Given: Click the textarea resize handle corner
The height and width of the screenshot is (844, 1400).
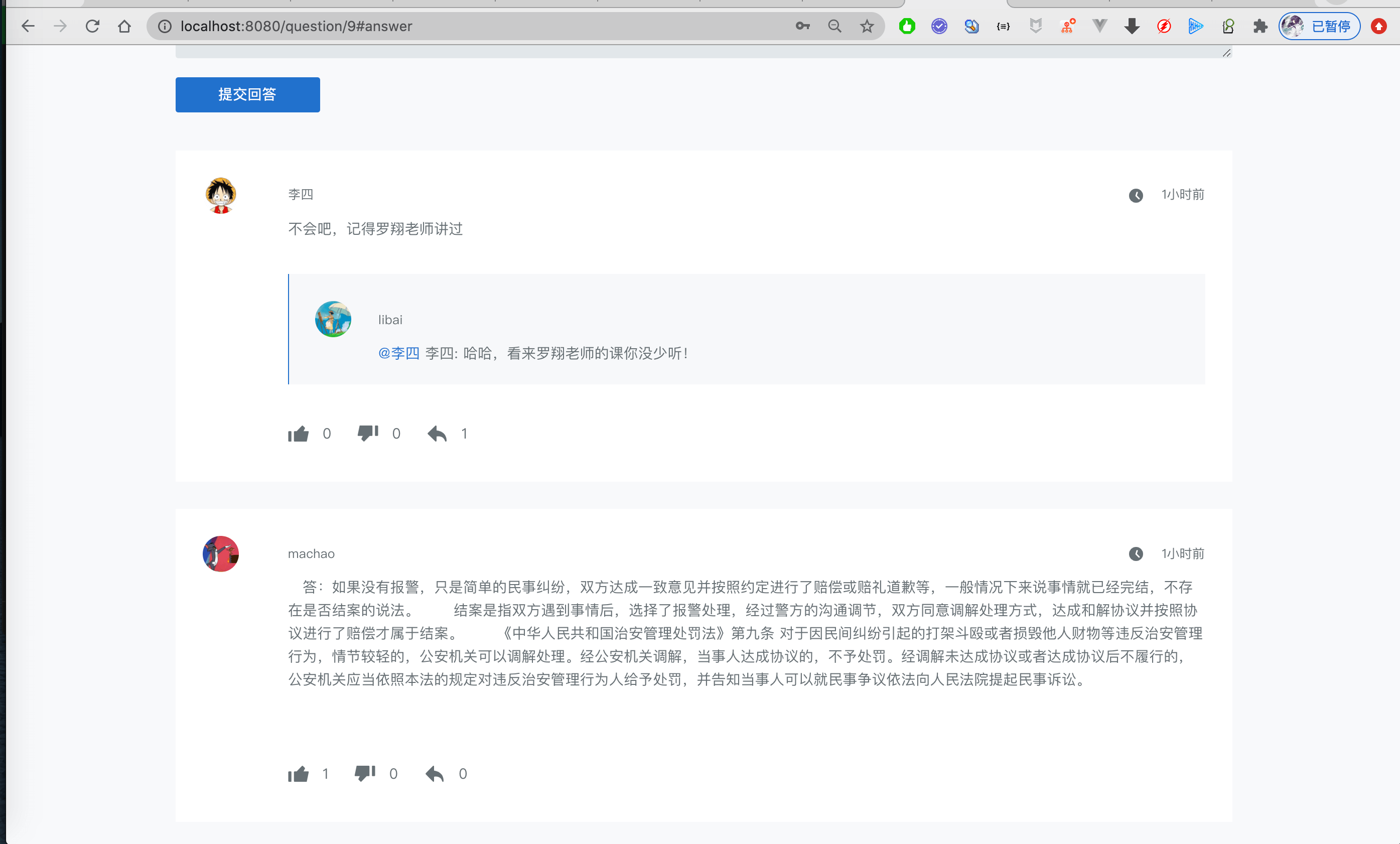Looking at the screenshot, I should coord(1226,53).
